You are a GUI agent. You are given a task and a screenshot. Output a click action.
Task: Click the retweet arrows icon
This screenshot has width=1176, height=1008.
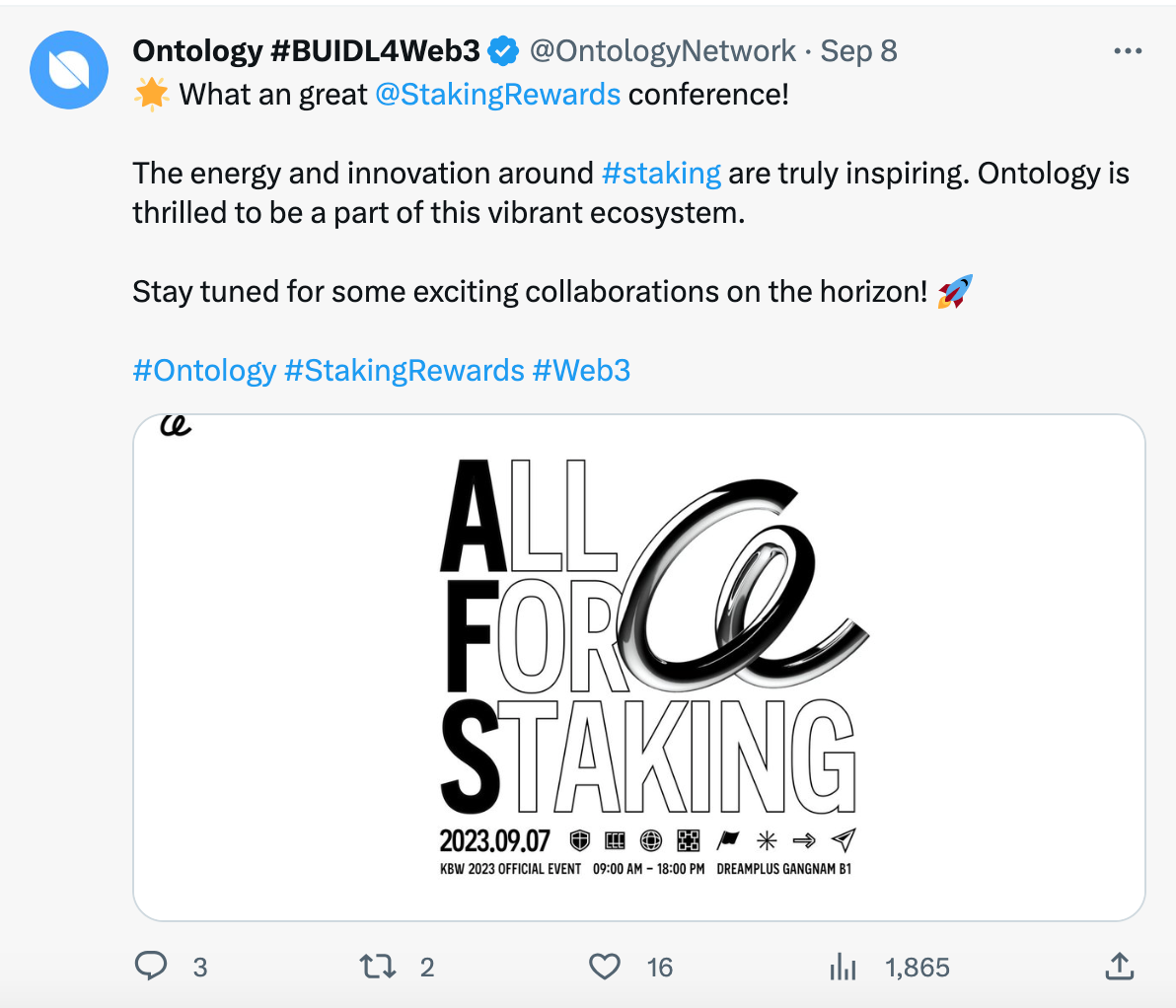[x=378, y=967]
